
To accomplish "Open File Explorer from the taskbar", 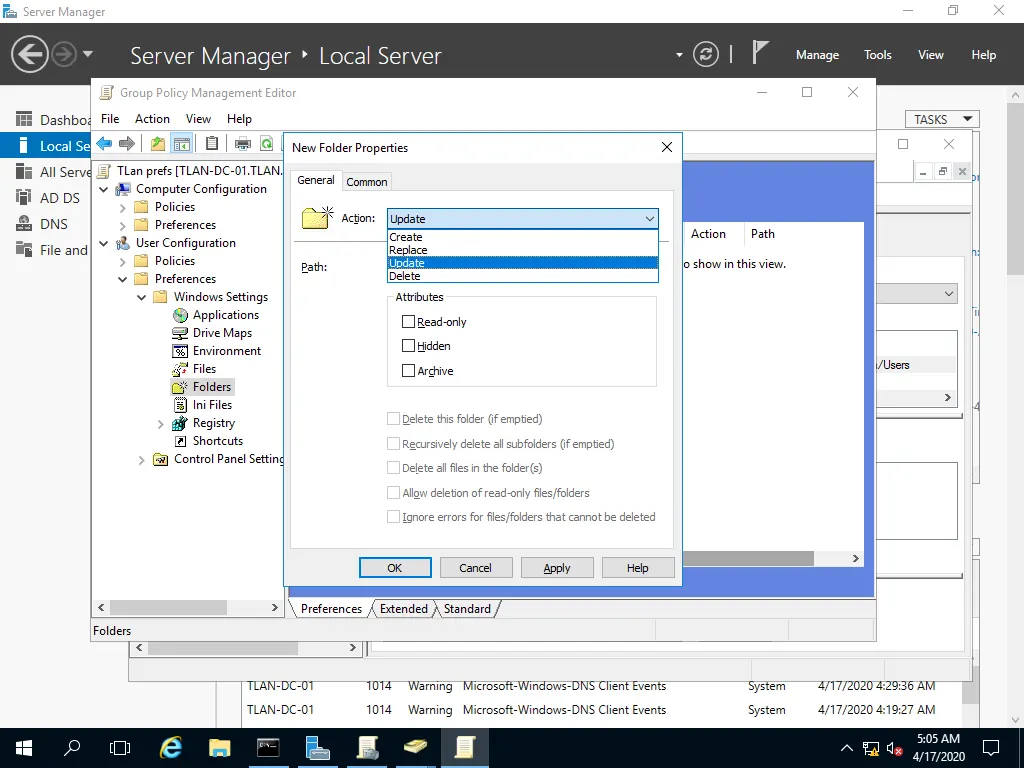I will pyautogui.click(x=219, y=747).
